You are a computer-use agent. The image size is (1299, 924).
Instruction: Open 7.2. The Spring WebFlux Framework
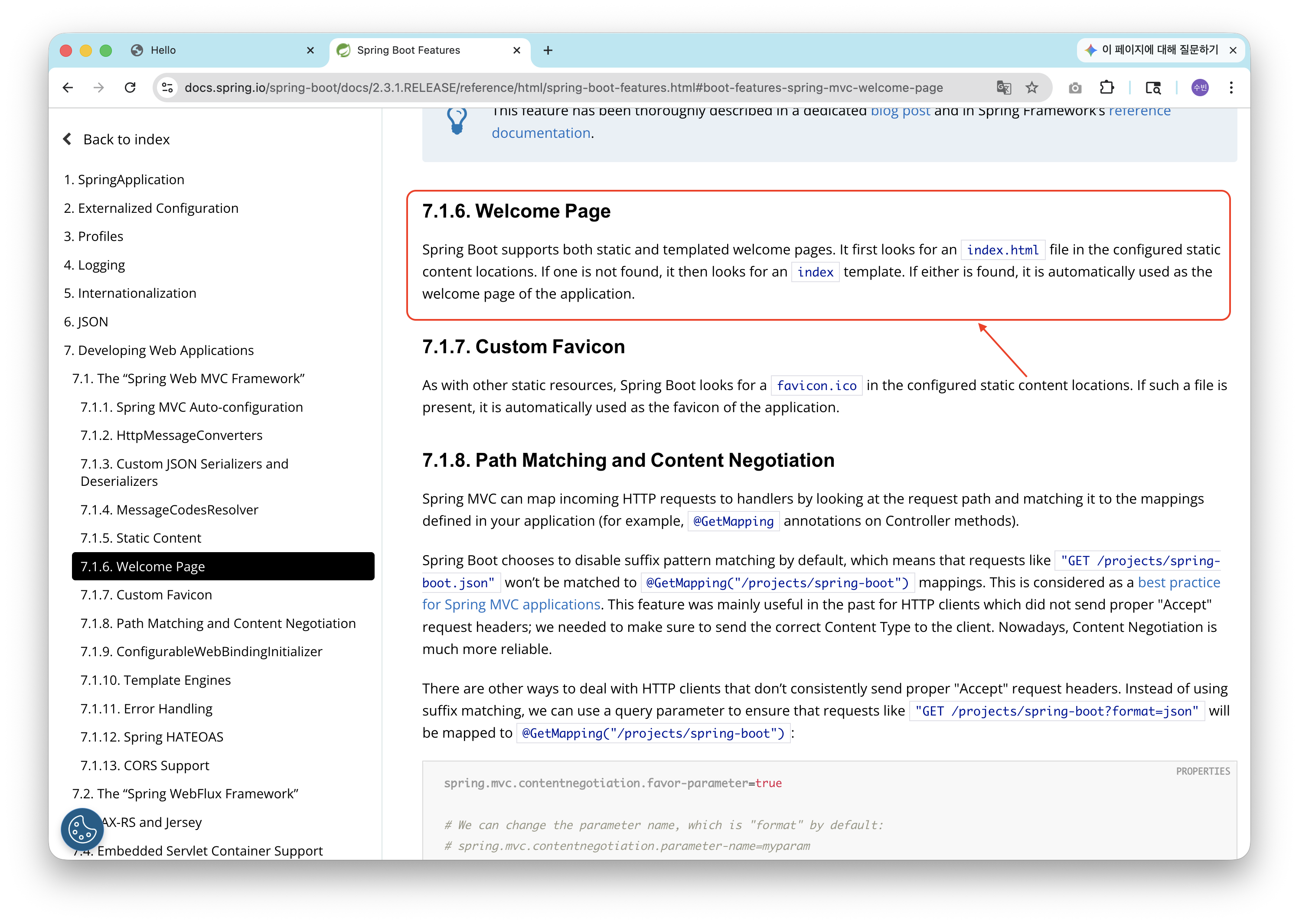point(186,794)
